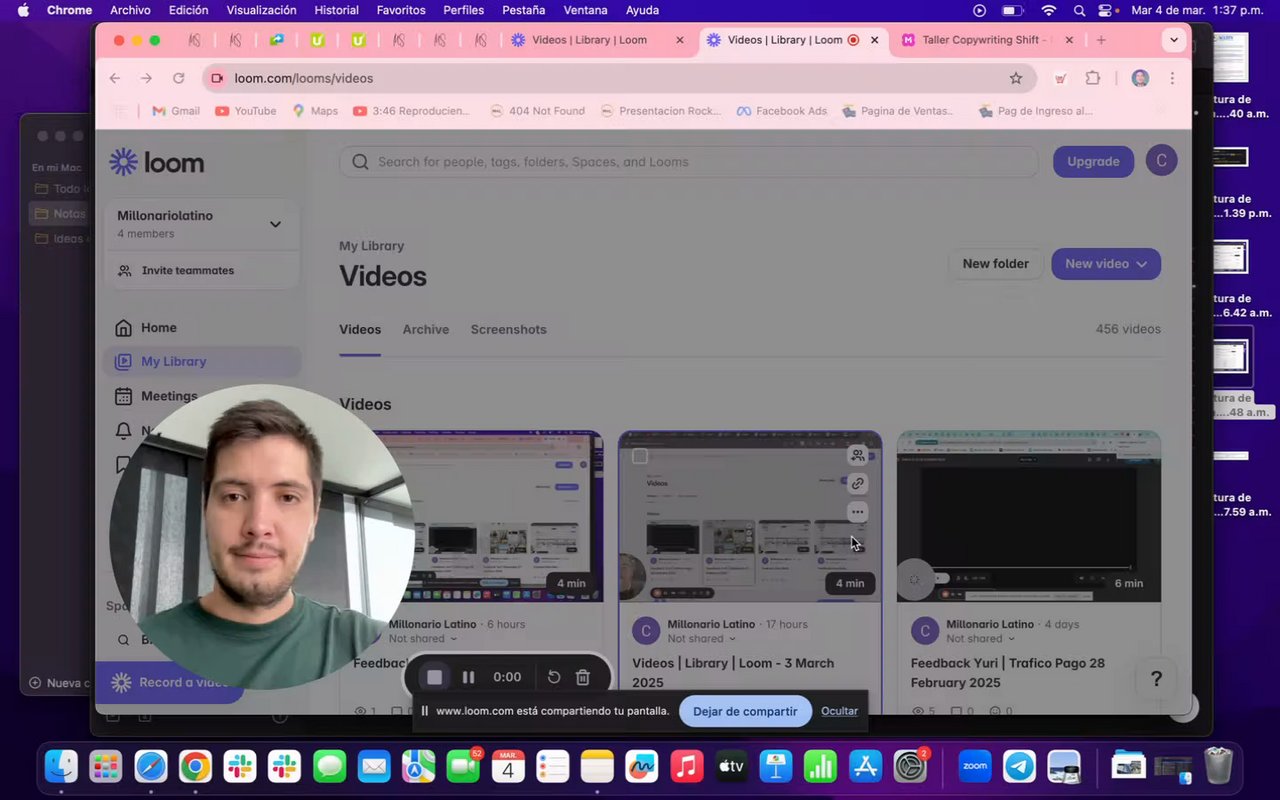Click the Upgrade button
Image resolution: width=1280 pixels, height=800 pixels.
(1093, 161)
